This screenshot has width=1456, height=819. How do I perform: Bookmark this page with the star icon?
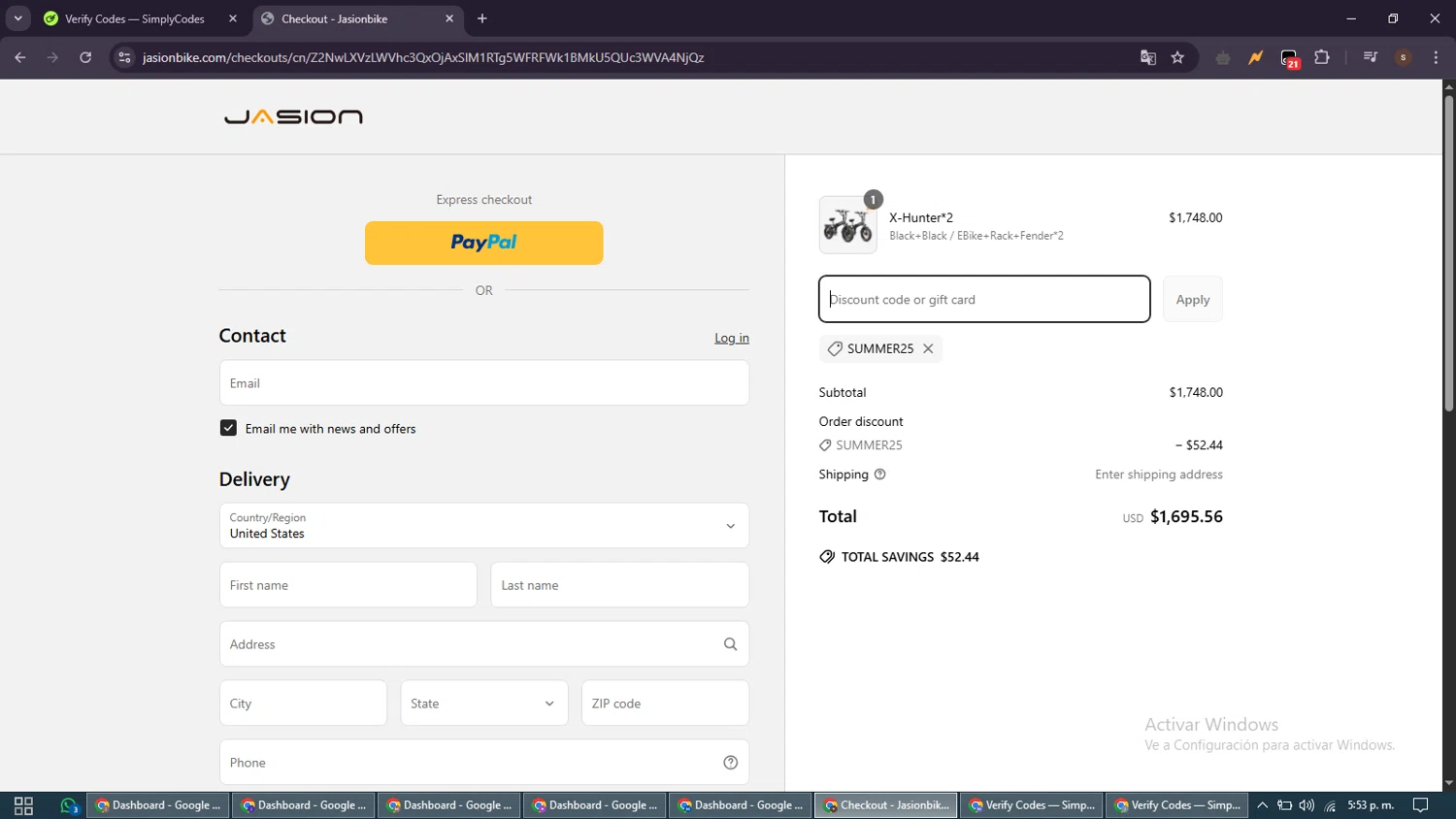[1177, 57]
